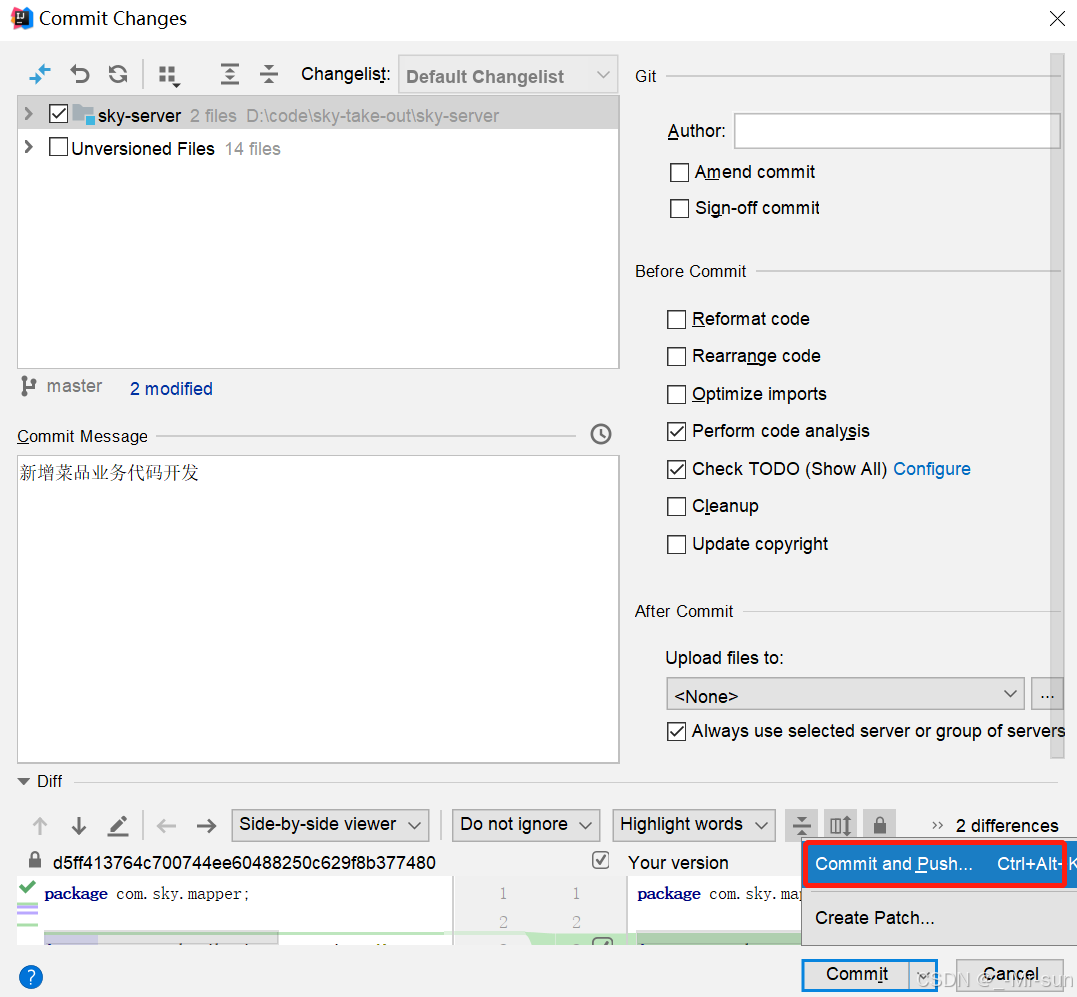Open the Do not ignore dropdown
The image size is (1077, 997).
(526, 825)
